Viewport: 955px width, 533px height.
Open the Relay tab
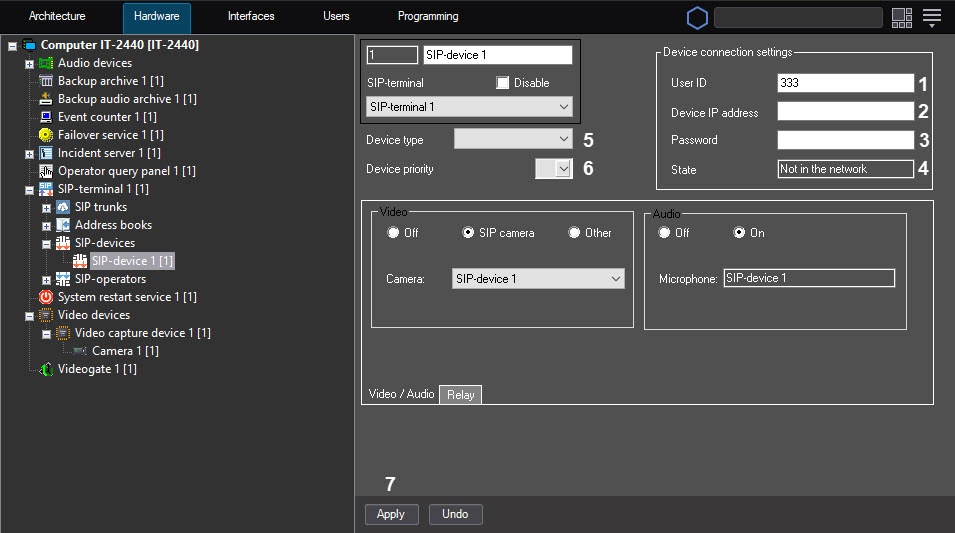460,395
